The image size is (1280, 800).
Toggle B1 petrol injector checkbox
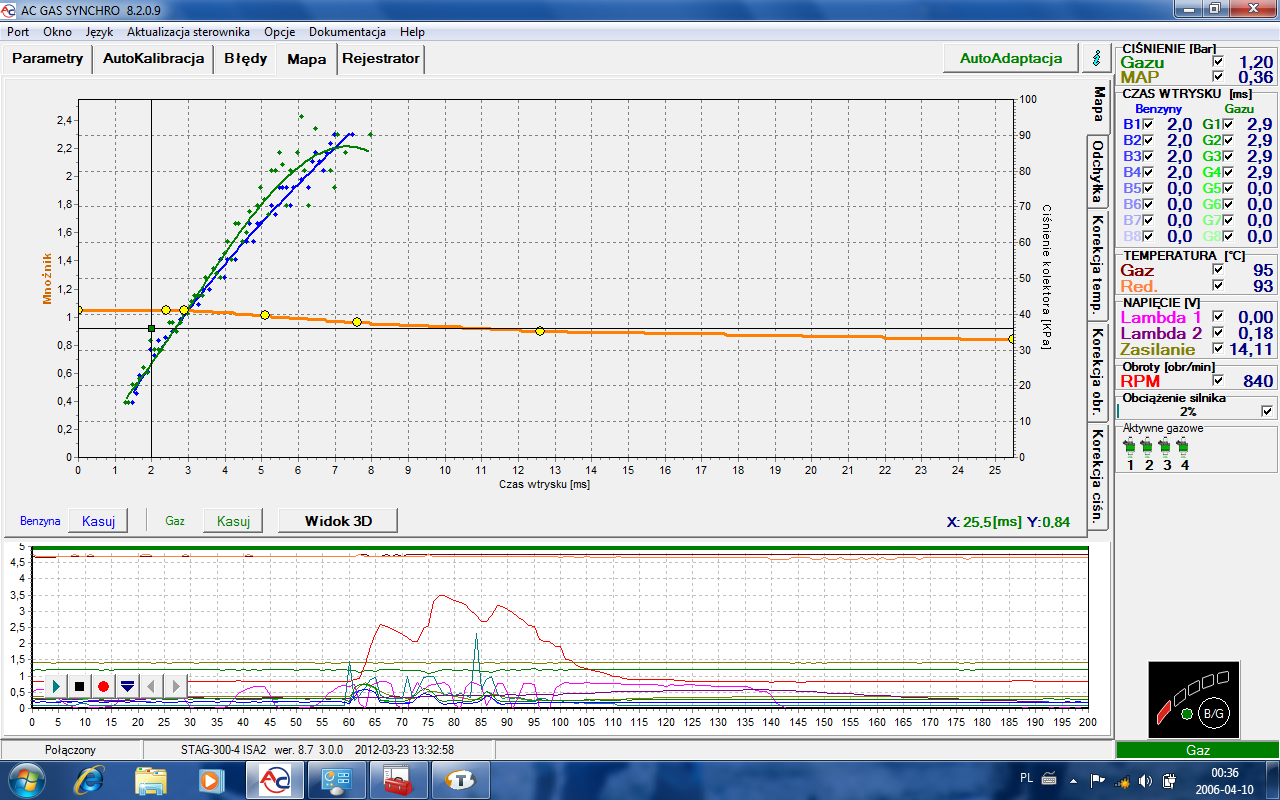(1148, 124)
